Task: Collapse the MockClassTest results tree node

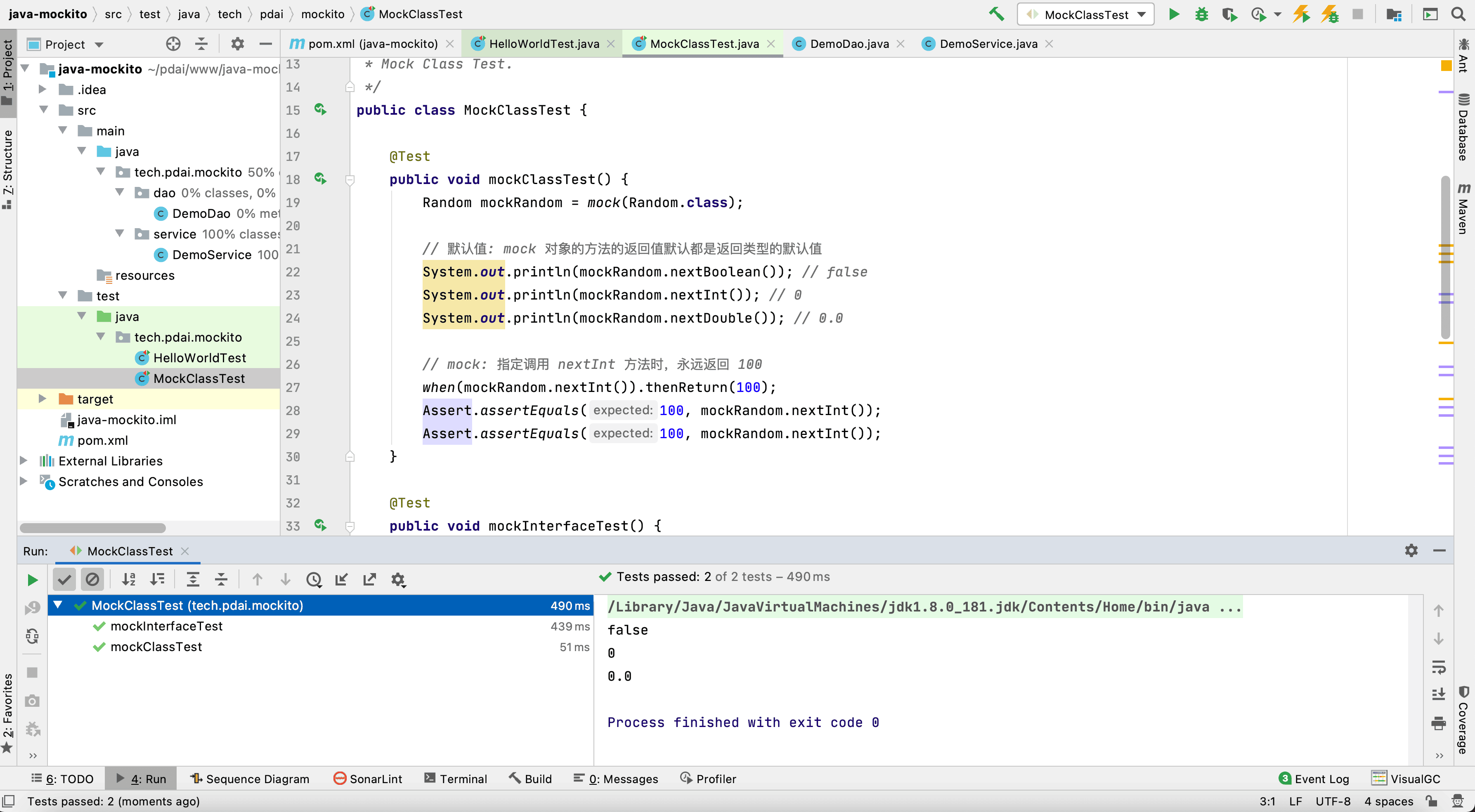Action: (x=58, y=605)
